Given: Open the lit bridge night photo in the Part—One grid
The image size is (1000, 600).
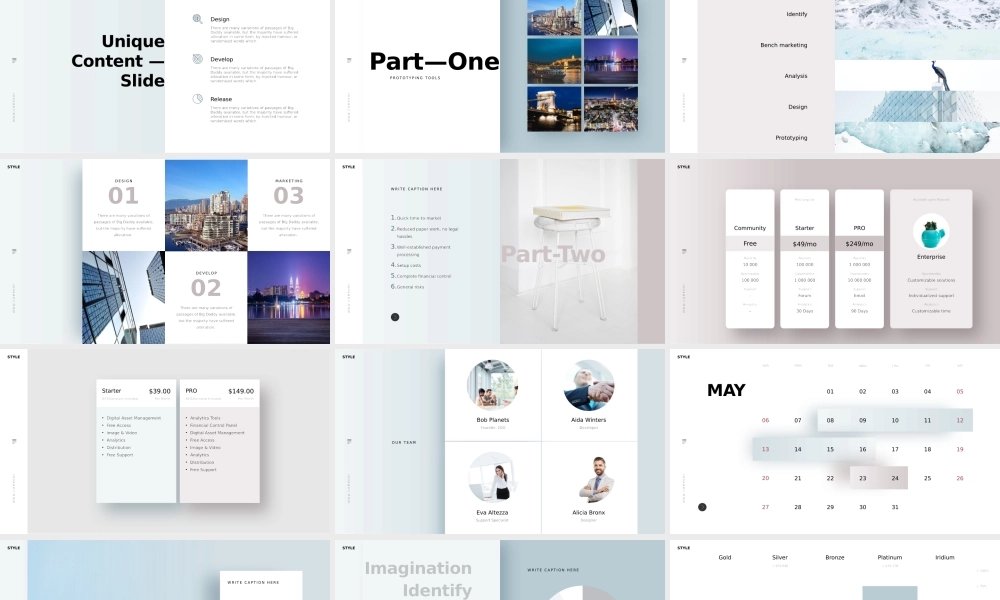Looking at the screenshot, I should [554, 108].
